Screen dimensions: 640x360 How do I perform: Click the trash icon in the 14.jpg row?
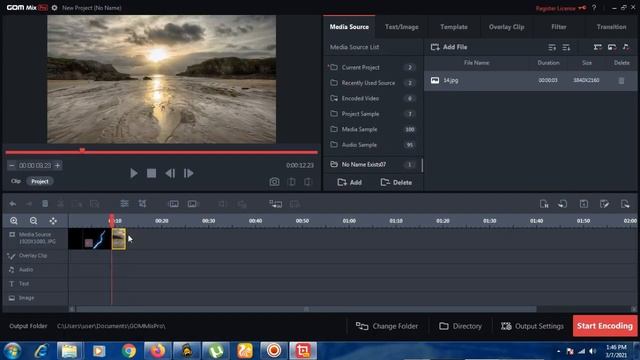click(x=621, y=80)
